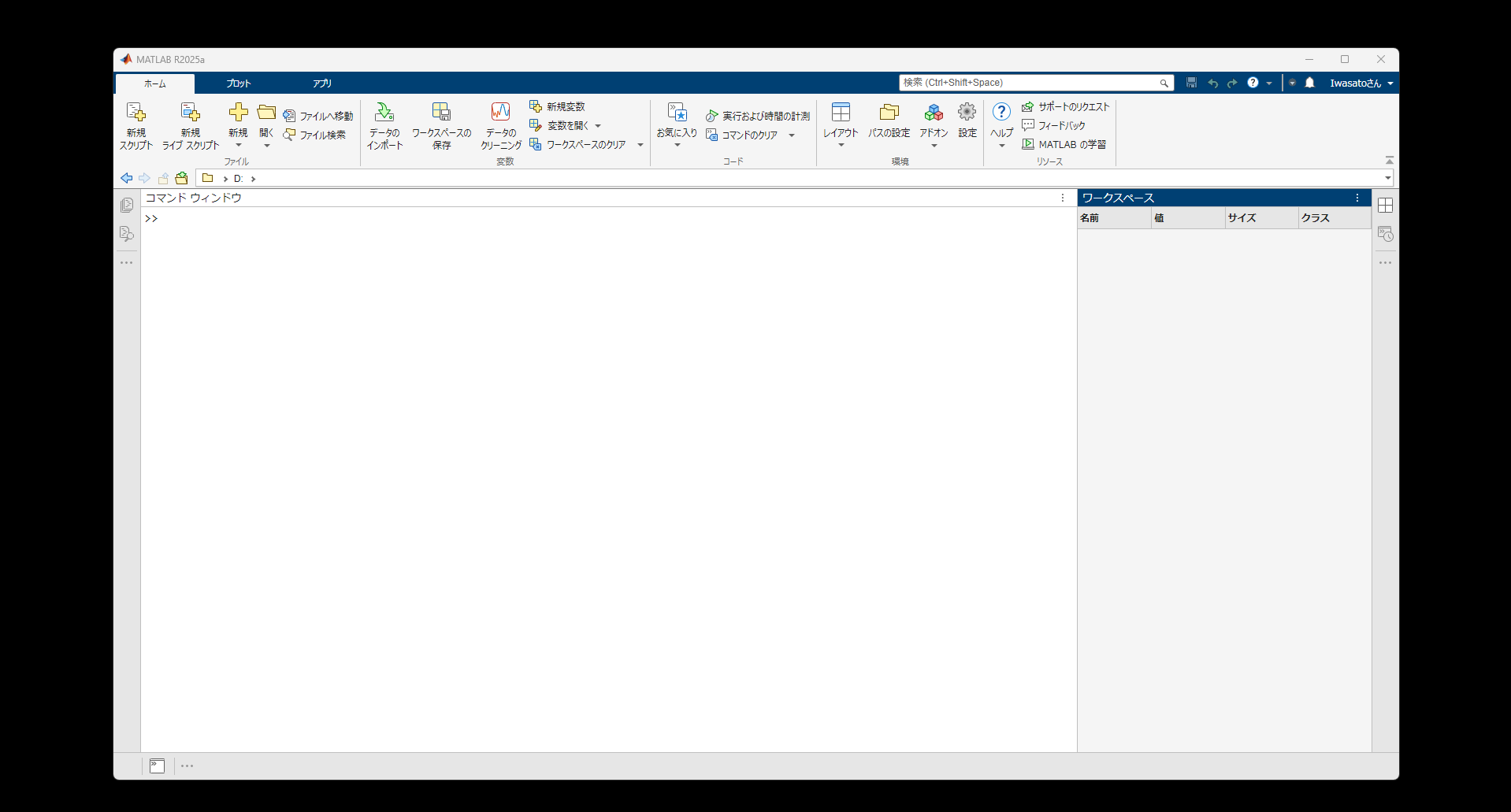Create a 新規変数 (new variable)

click(x=558, y=106)
